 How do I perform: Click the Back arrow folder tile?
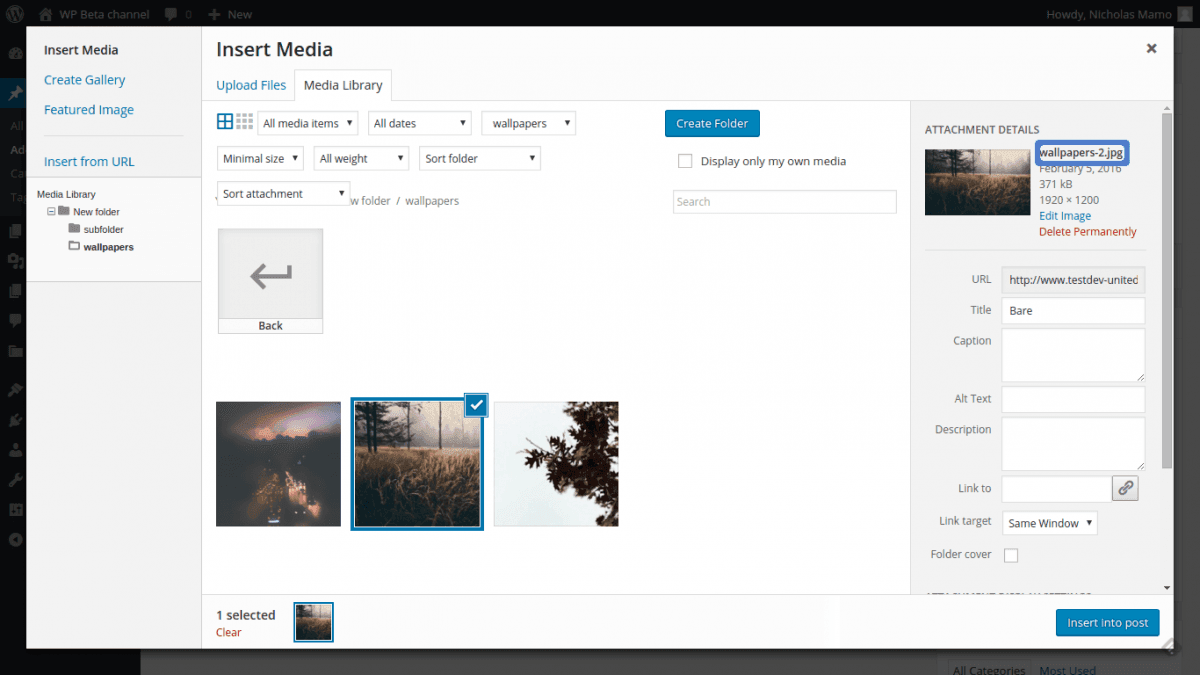coord(270,281)
